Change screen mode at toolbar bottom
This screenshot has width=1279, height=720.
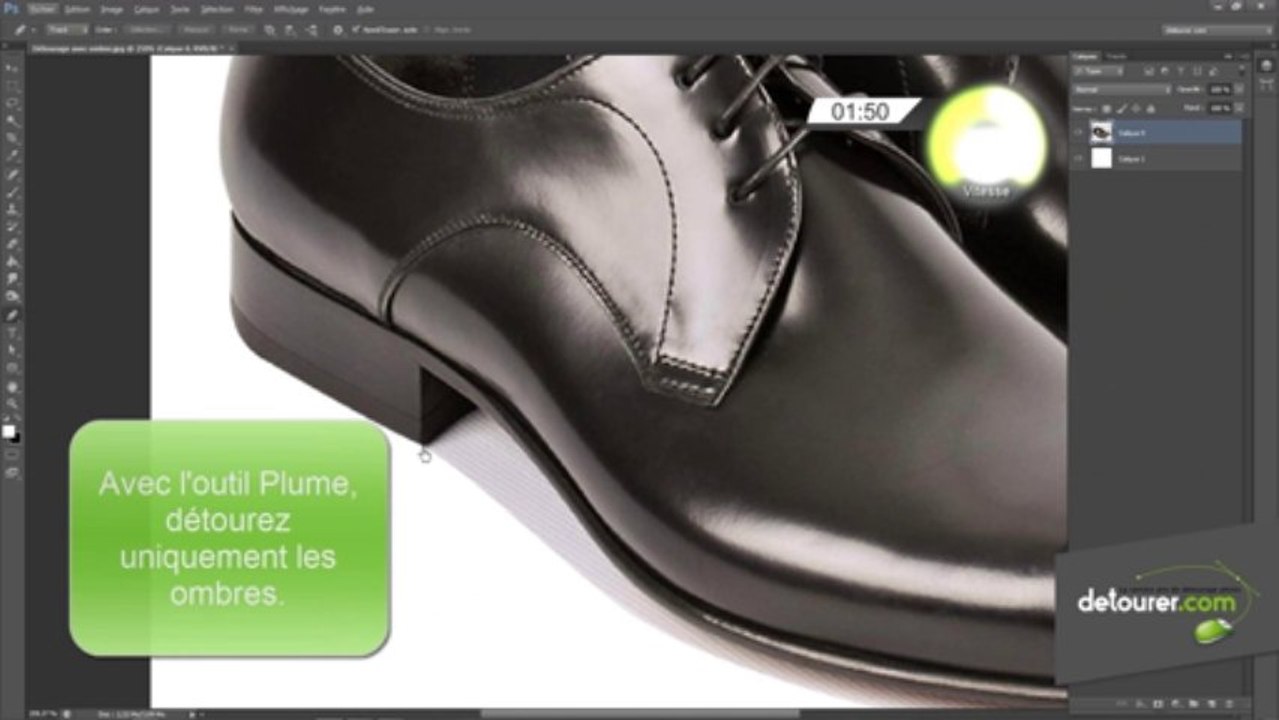pos(13,473)
